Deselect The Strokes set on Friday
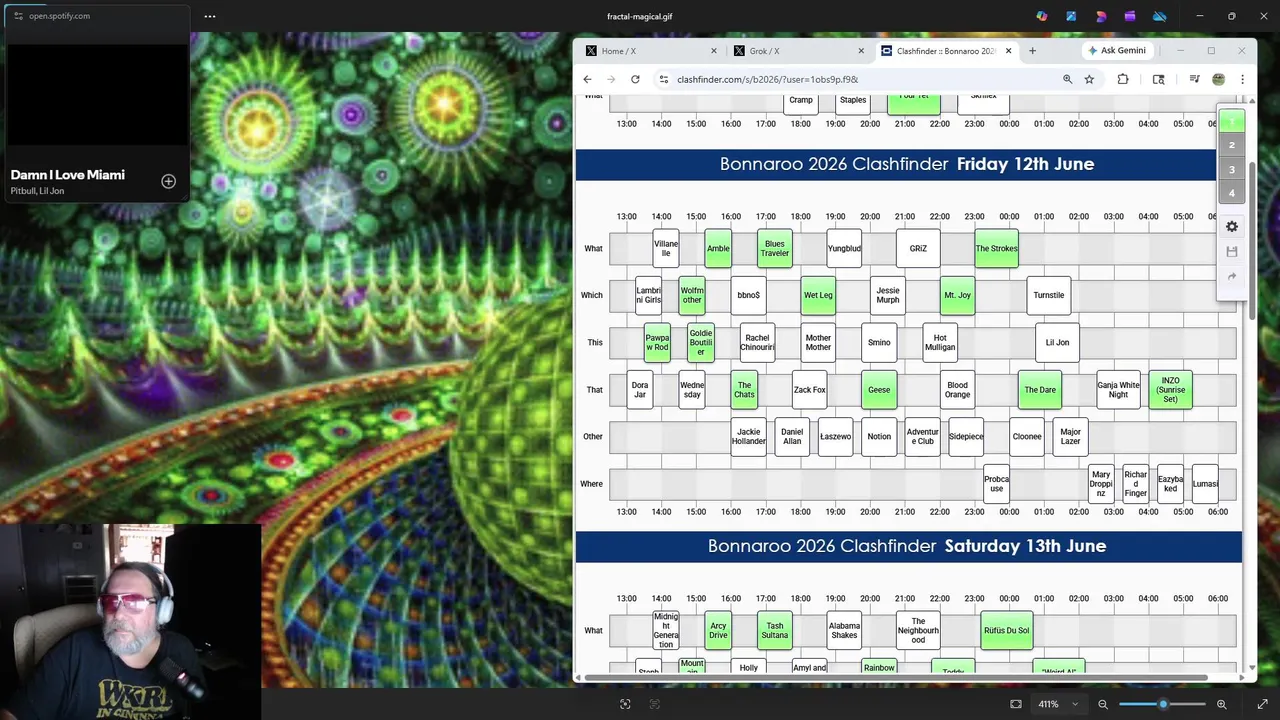The image size is (1280, 720). tap(996, 248)
